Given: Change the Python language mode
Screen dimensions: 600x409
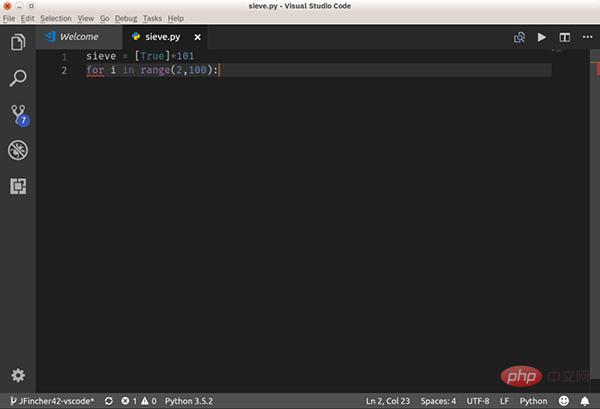Looking at the screenshot, I should coord(533,401).
